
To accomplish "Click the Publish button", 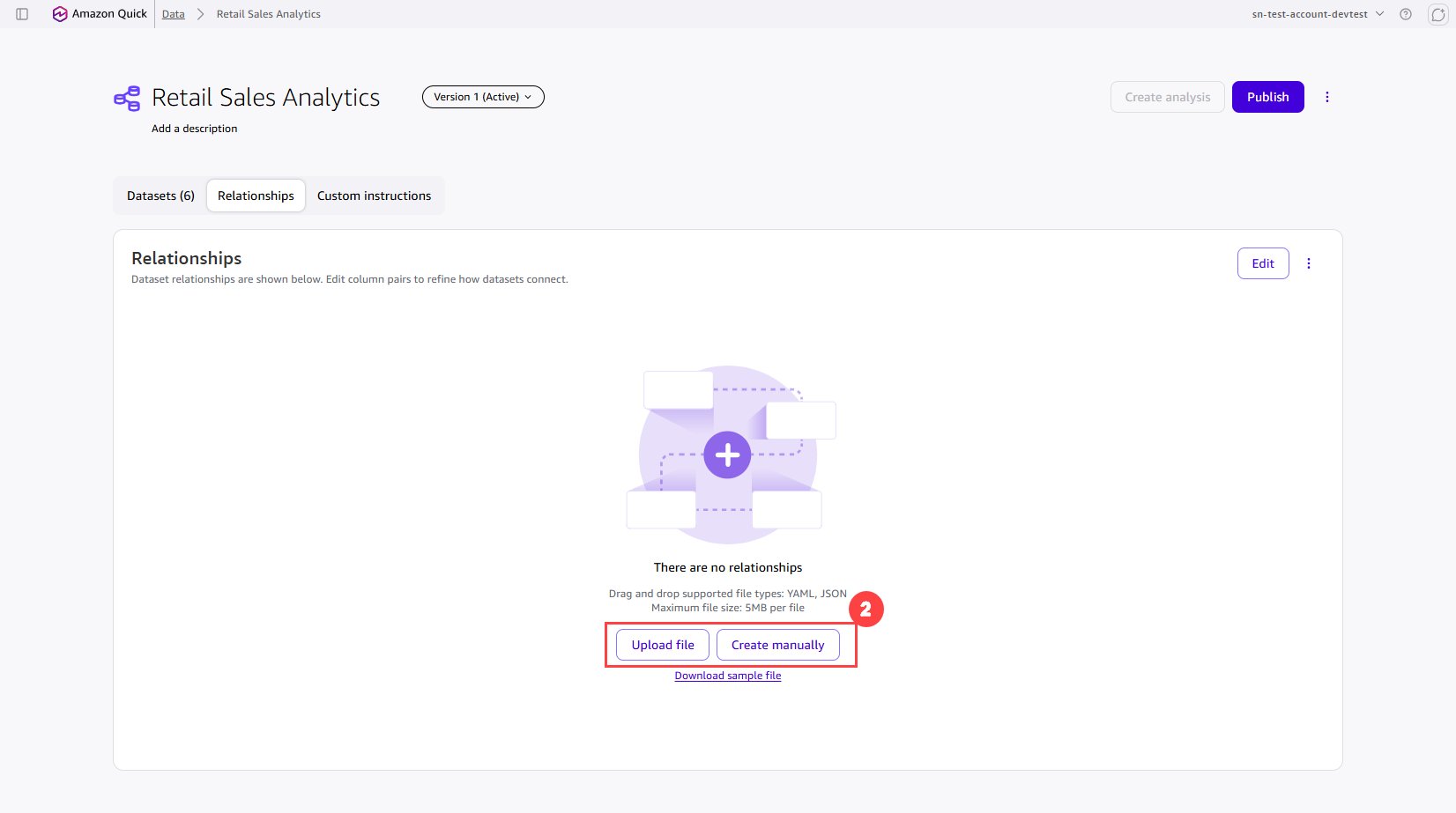I will pos(1267,97).
